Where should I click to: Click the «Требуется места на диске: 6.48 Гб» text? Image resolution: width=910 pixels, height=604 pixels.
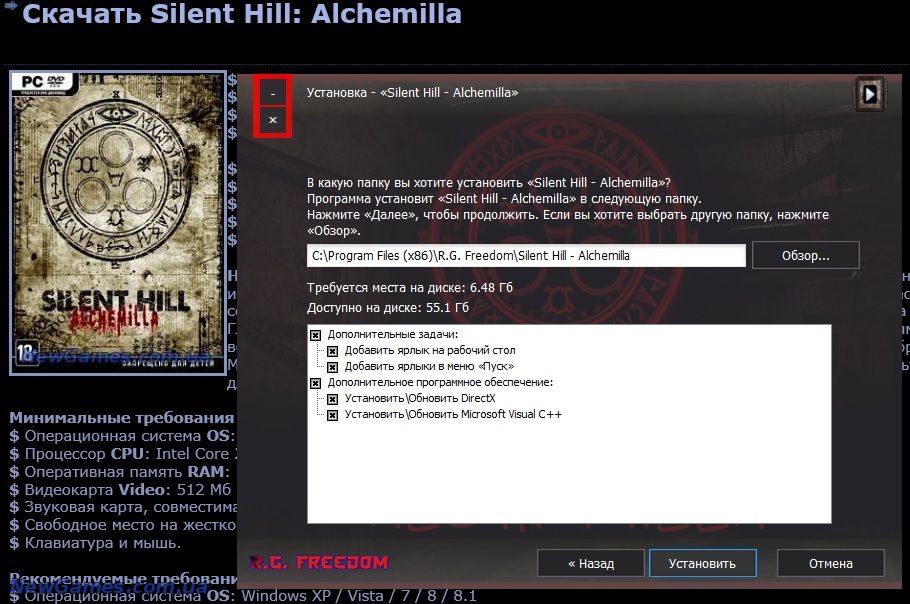(410, 288)
